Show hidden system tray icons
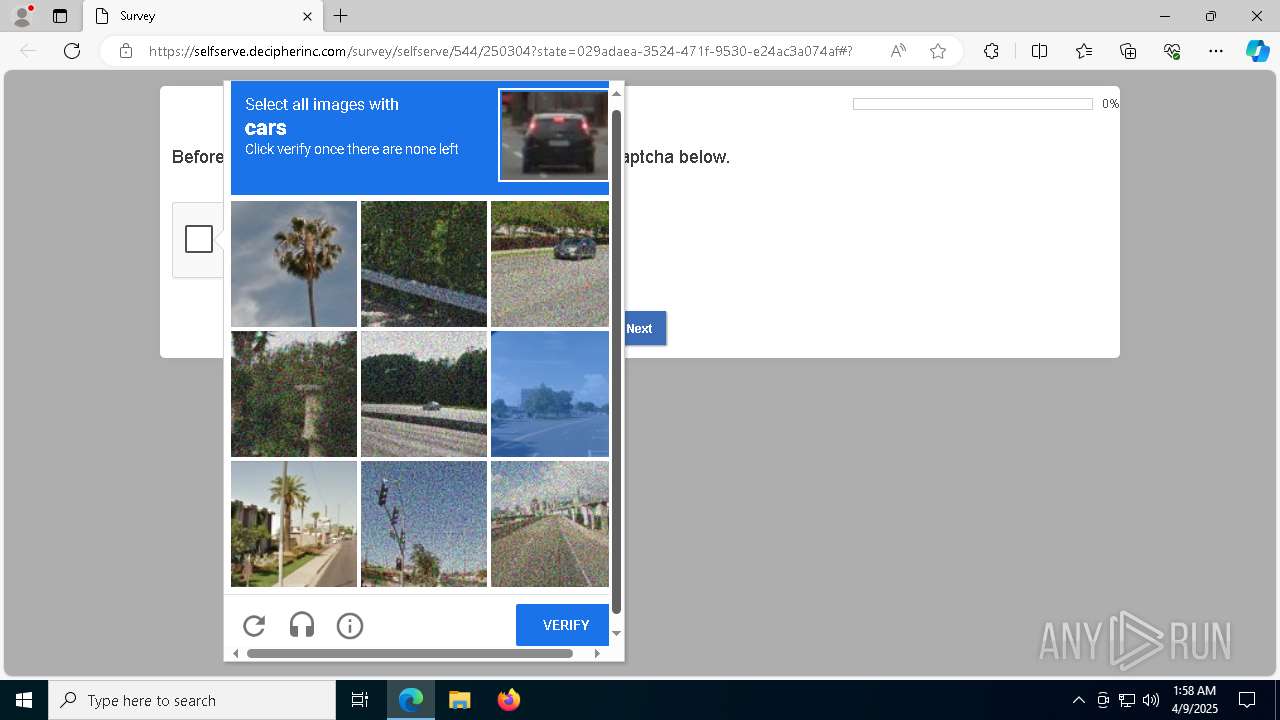This screenshot has height=720, width=1280. 1078,700
